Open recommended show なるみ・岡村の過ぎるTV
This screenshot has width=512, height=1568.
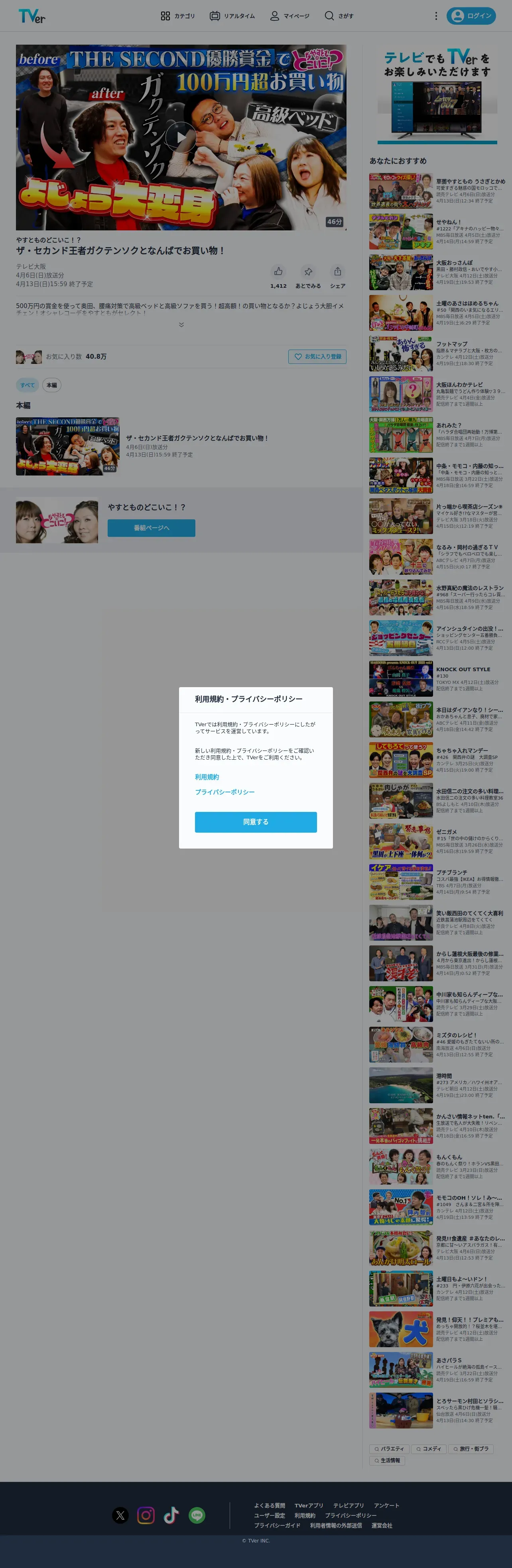tap(437, 557)
